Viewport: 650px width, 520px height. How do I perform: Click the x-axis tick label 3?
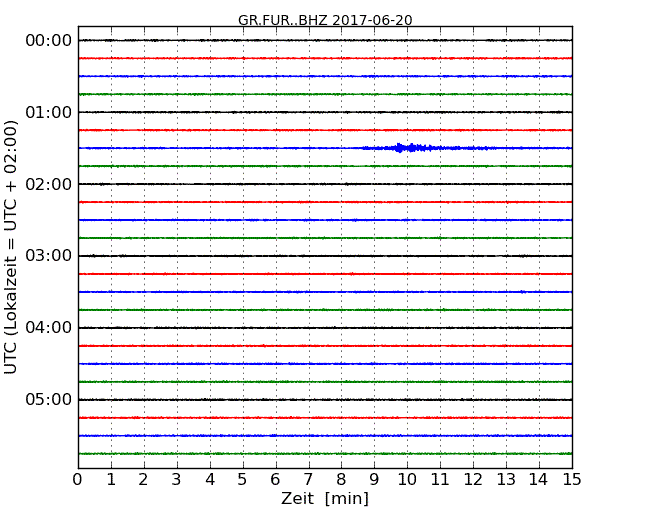click(x=177, y=480)
